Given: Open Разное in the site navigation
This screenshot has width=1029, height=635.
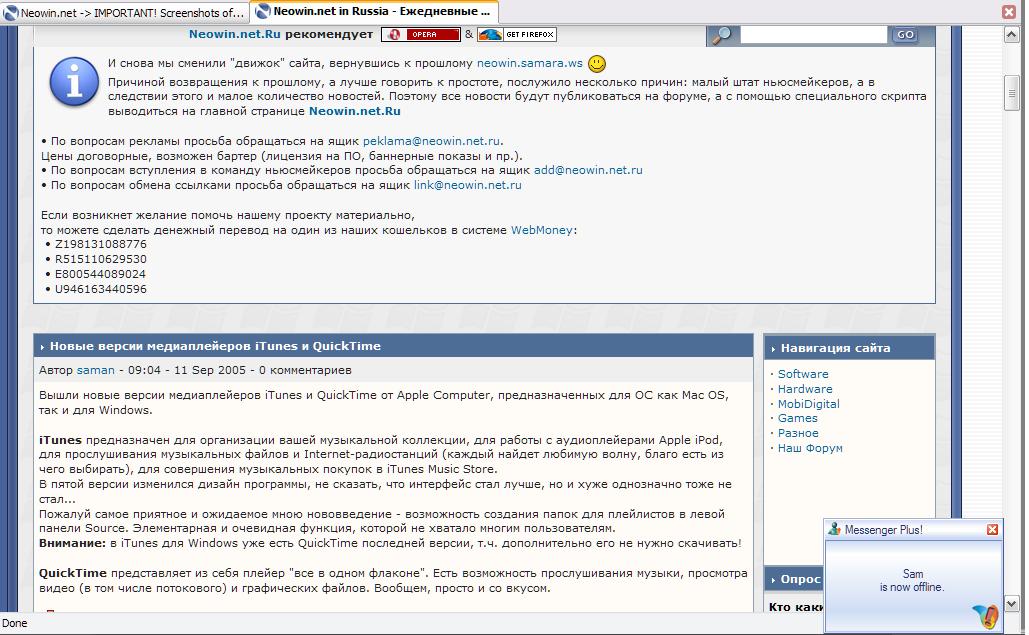Looking at the screenshot, I should point(798,434).
